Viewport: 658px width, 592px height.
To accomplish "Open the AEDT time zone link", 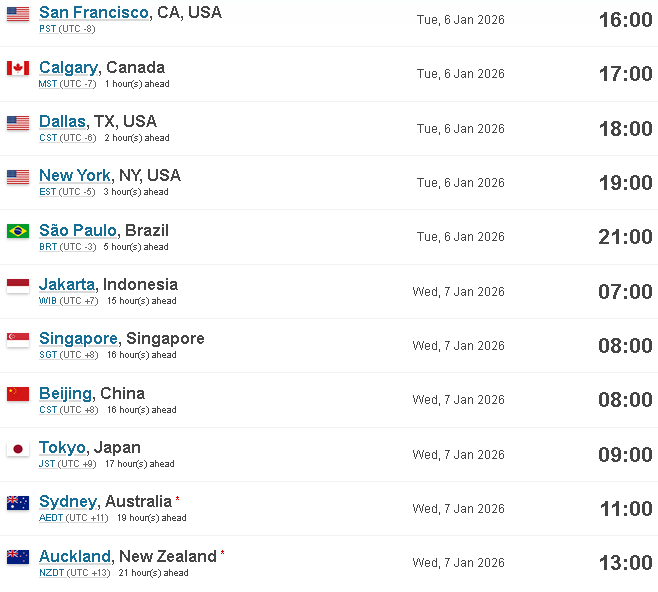I will (x=51, y=518).
